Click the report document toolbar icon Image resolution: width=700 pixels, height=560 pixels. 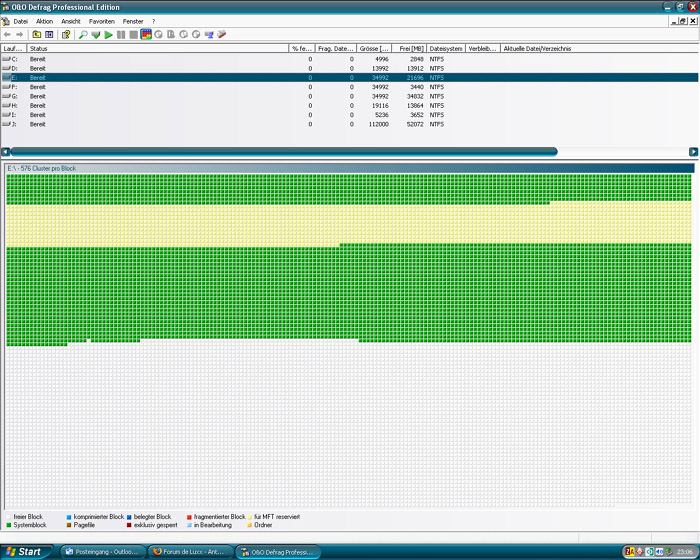[171, 34]
